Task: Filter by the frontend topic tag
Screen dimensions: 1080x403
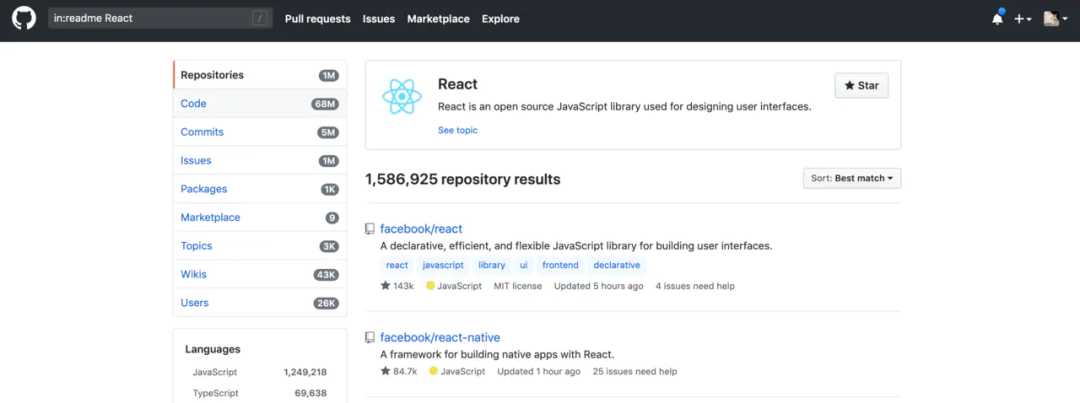Action: (x=560, y=265)
